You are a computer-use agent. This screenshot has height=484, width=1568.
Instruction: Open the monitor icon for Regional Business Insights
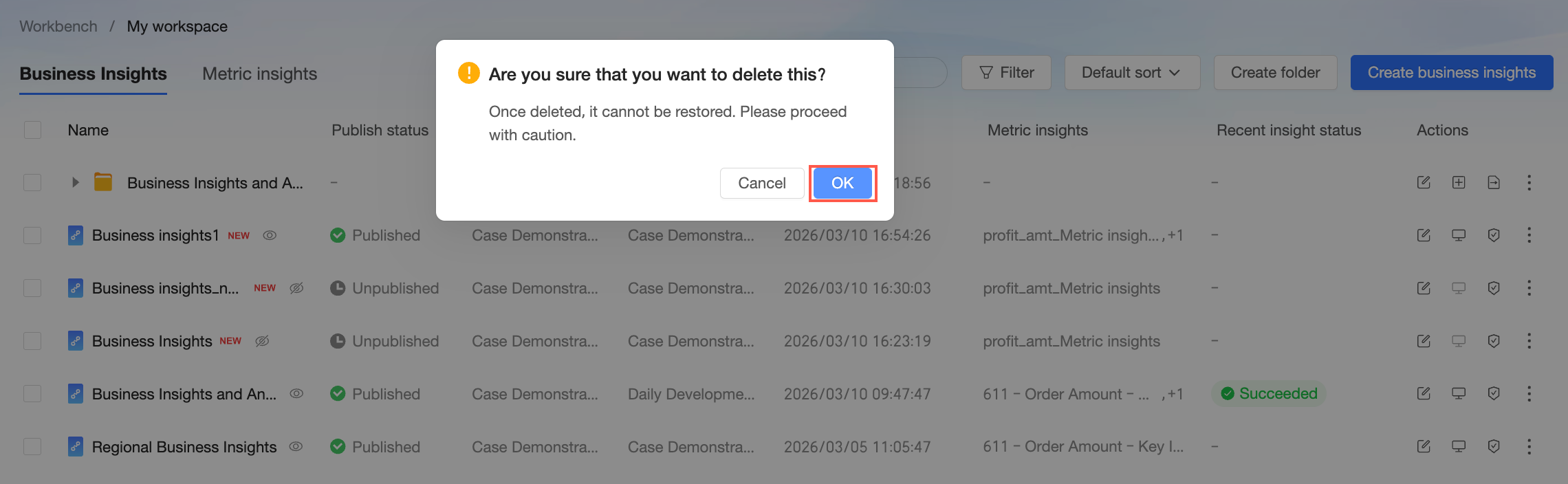(x=1459, y=447)
